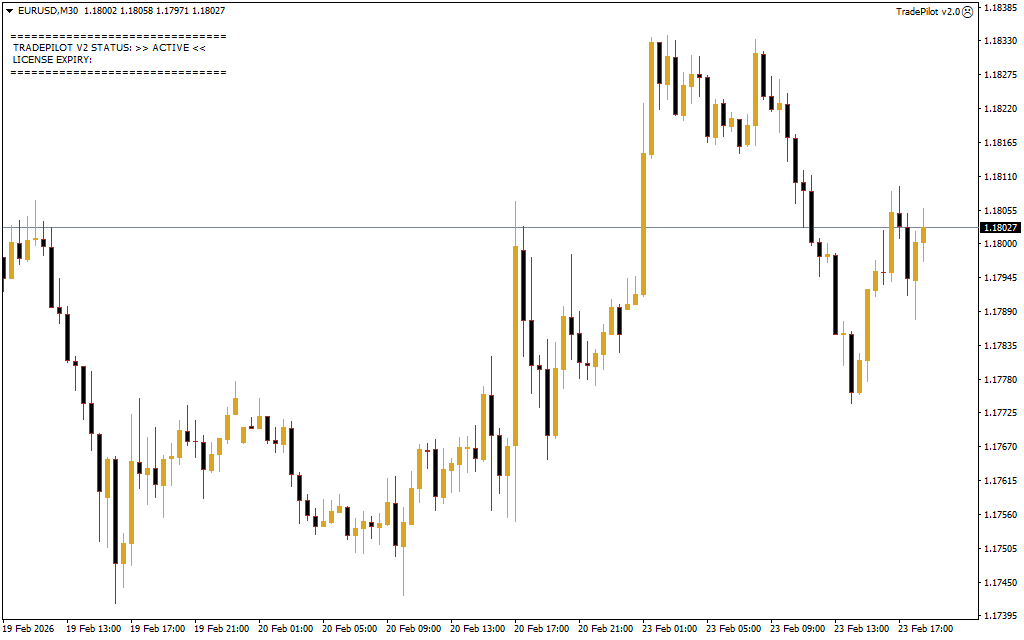Click the TradePilot sad face icon

(x=968, y=11)
